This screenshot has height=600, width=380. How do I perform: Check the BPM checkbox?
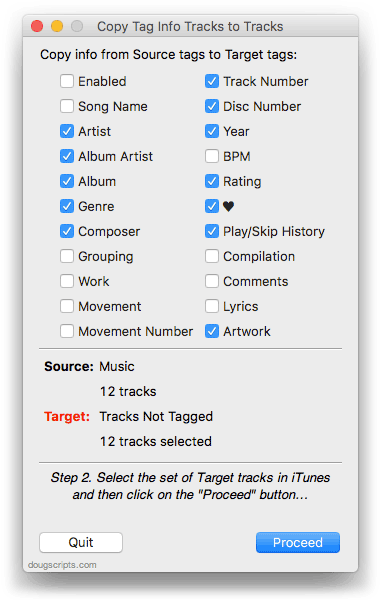[212, 156]
